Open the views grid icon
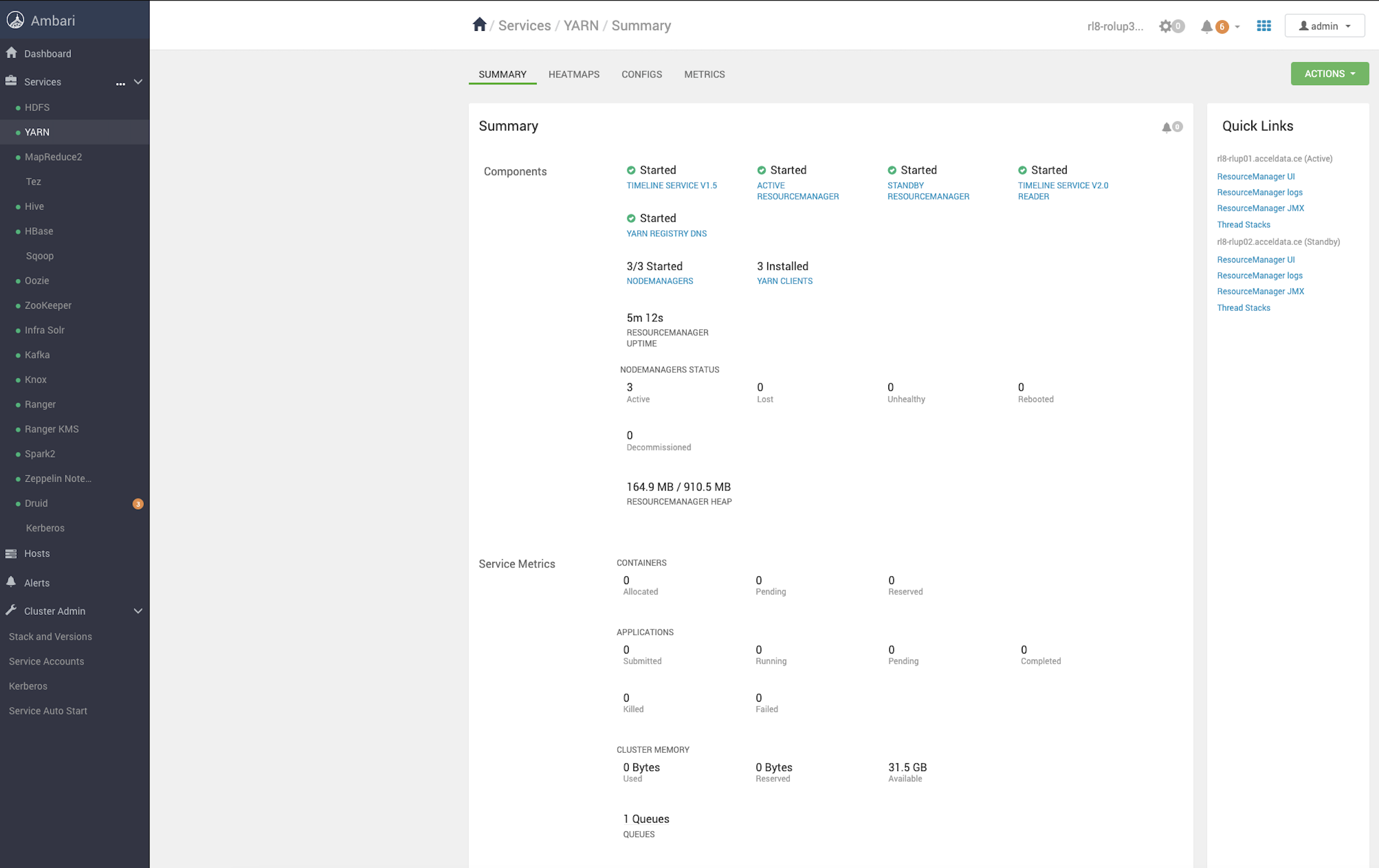 [1264, 26]
